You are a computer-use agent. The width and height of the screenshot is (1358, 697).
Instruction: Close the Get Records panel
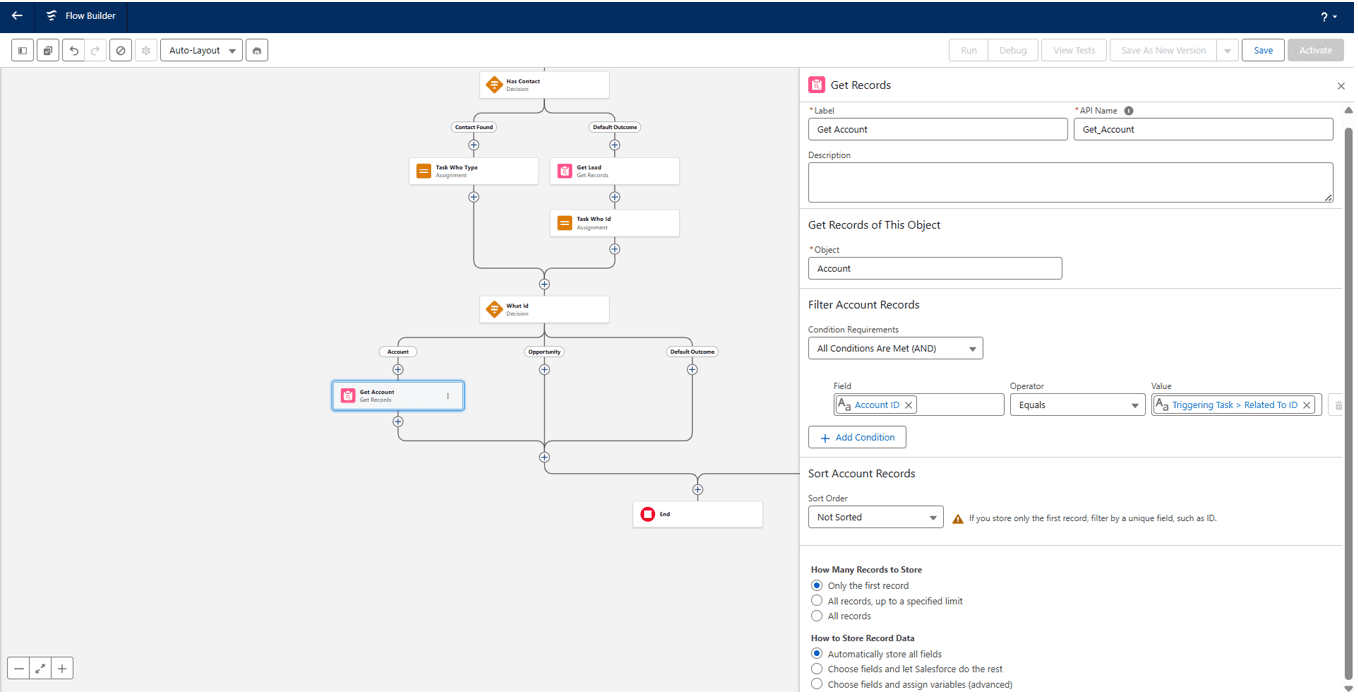(1341, 86)
